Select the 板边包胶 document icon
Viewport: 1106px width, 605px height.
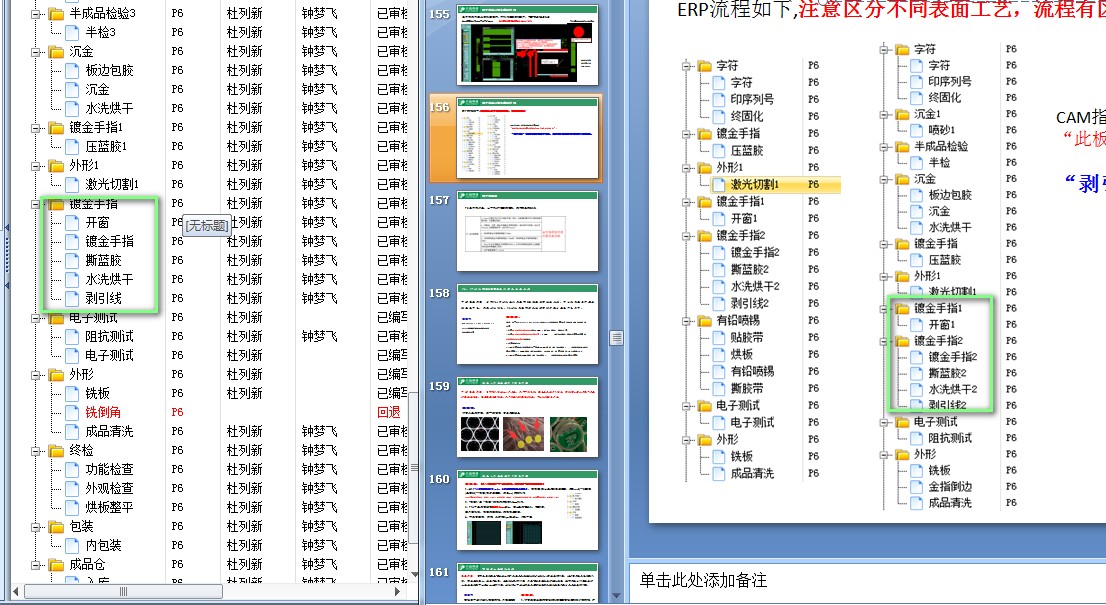(72, 71)
